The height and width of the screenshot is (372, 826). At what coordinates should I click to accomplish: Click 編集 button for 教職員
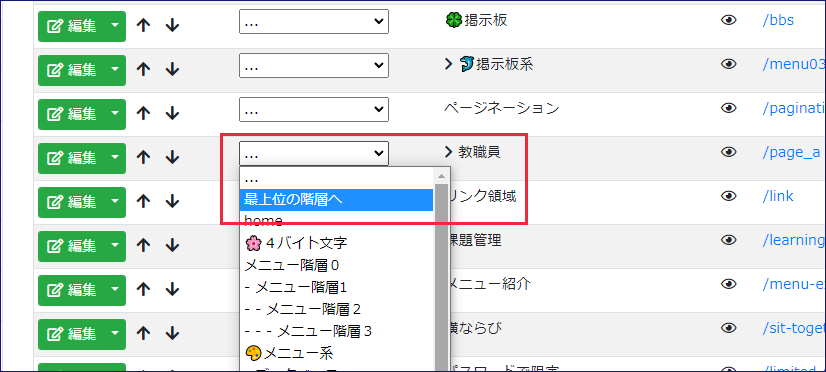point(71,158)
